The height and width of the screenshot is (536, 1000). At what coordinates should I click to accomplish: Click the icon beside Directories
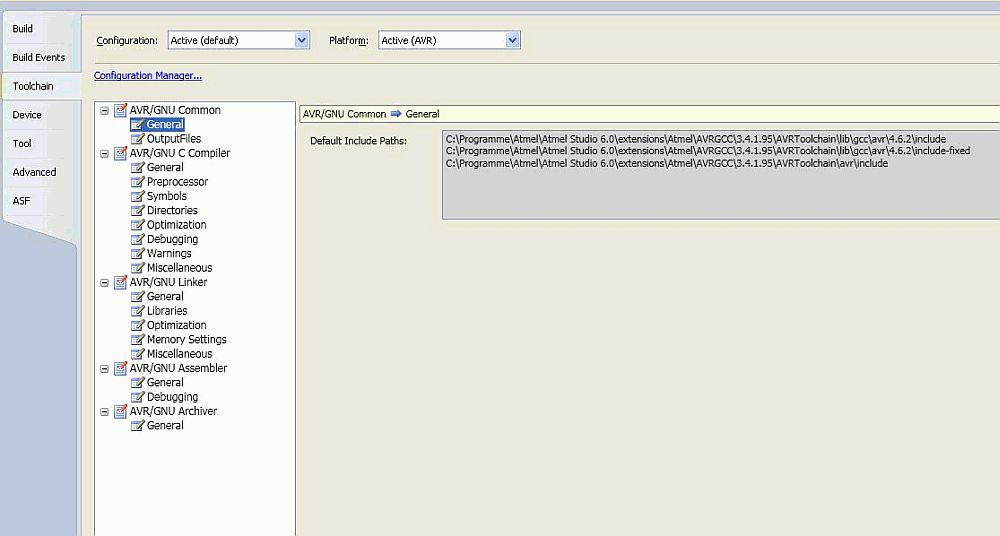point(137,211)
